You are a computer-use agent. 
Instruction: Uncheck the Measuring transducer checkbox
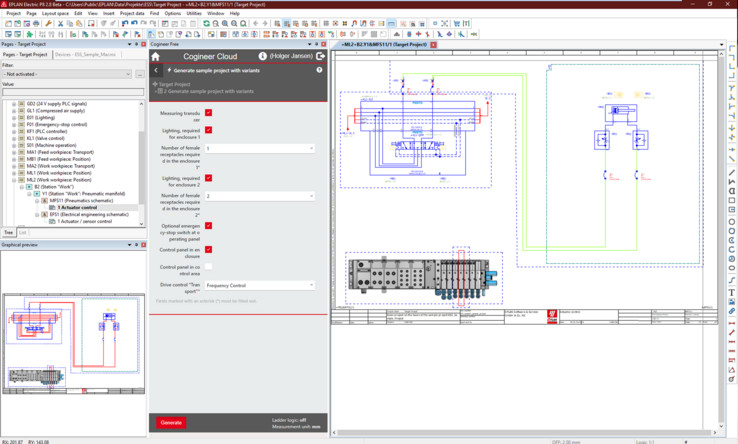tap(209, 114)
